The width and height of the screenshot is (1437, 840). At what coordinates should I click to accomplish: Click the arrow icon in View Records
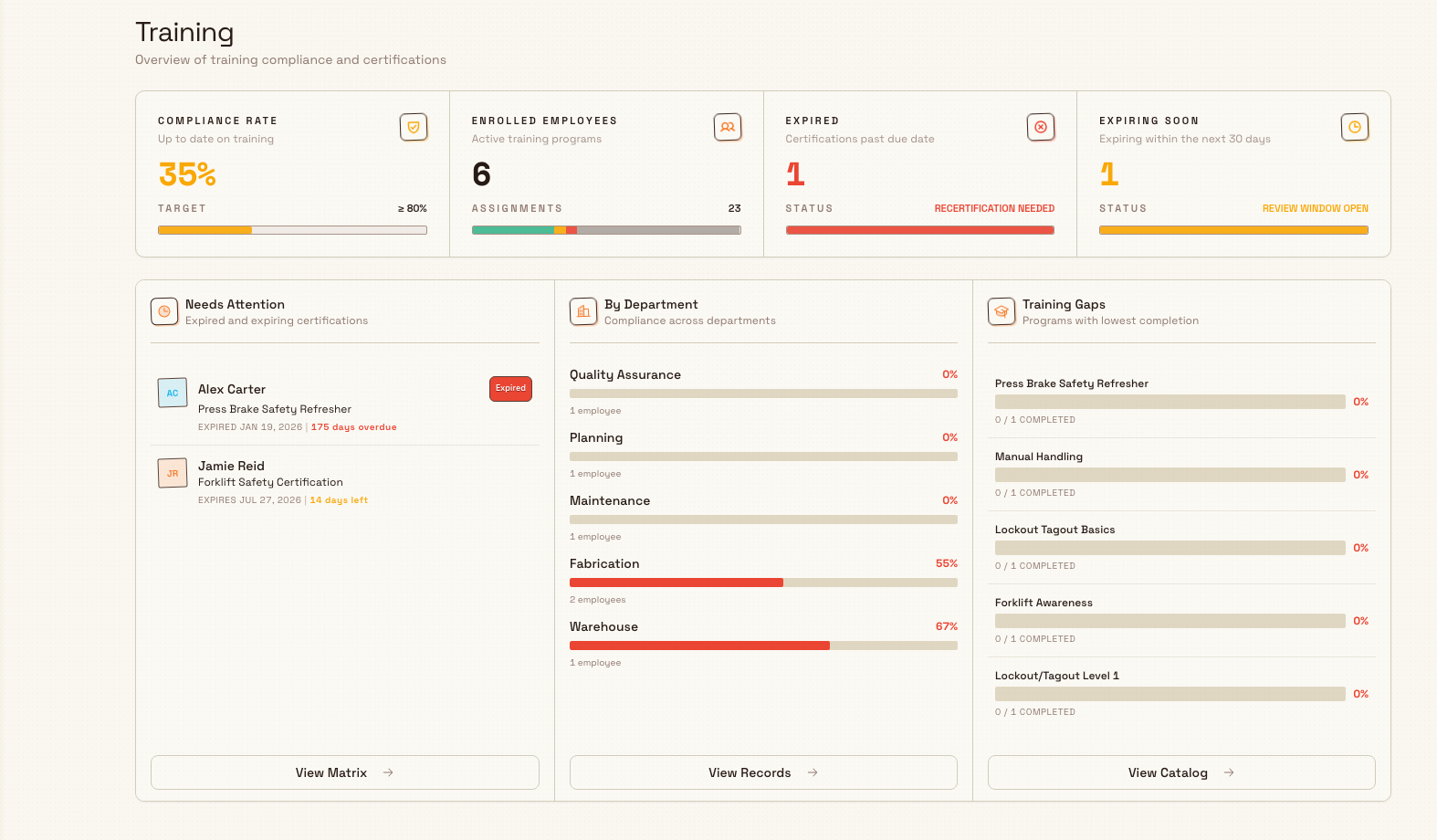813,772
